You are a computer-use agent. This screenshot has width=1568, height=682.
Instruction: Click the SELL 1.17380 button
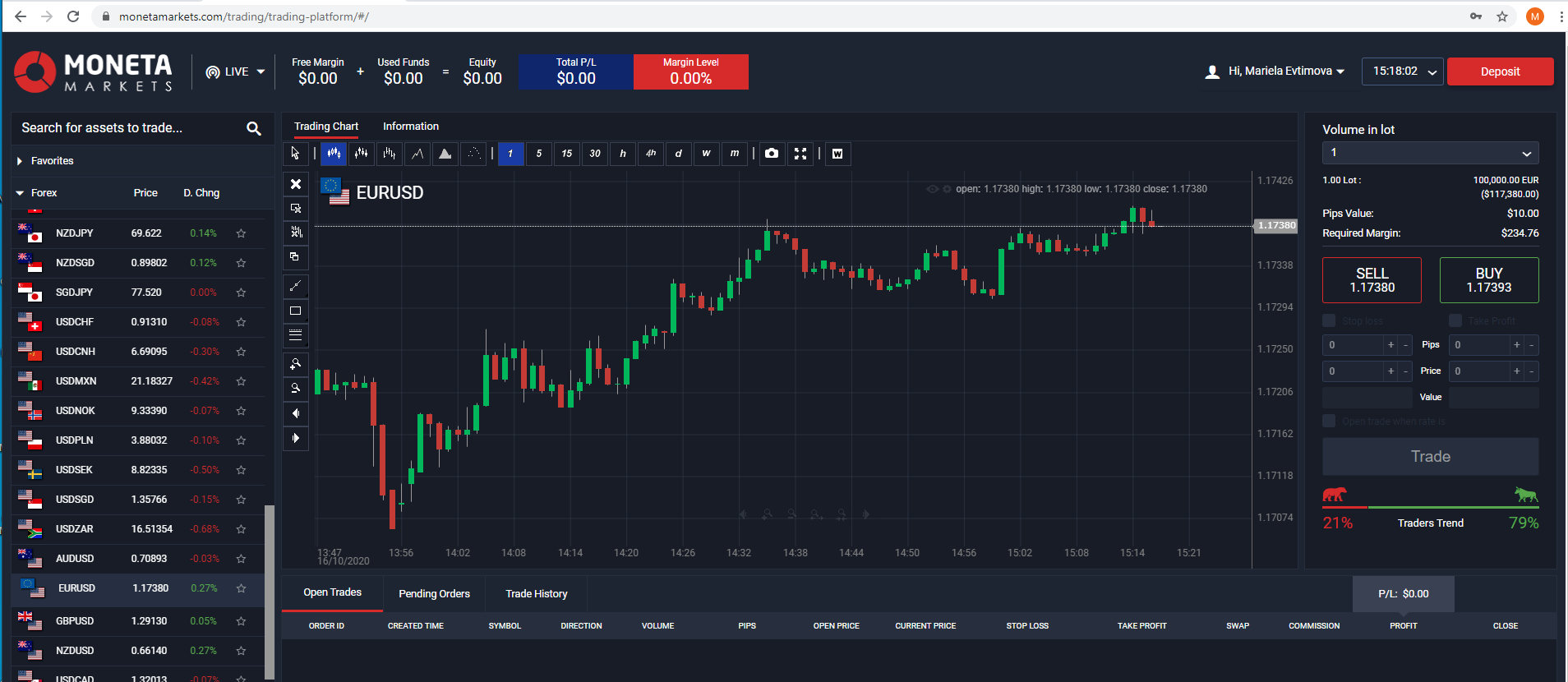(x=1372, y=280)
